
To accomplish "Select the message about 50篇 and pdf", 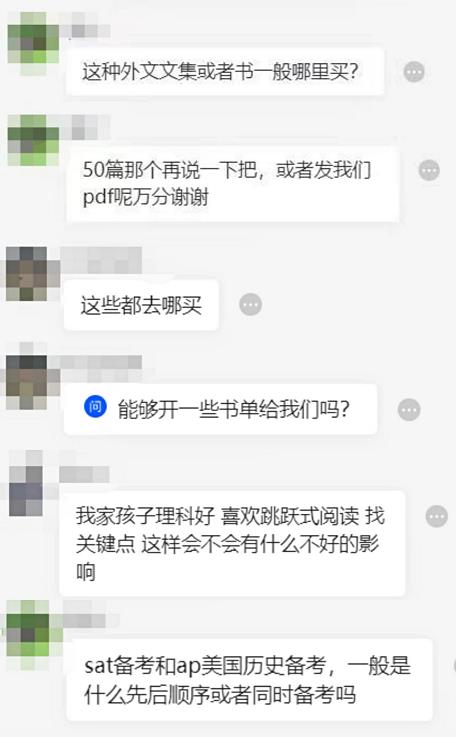I will (233, 184).
